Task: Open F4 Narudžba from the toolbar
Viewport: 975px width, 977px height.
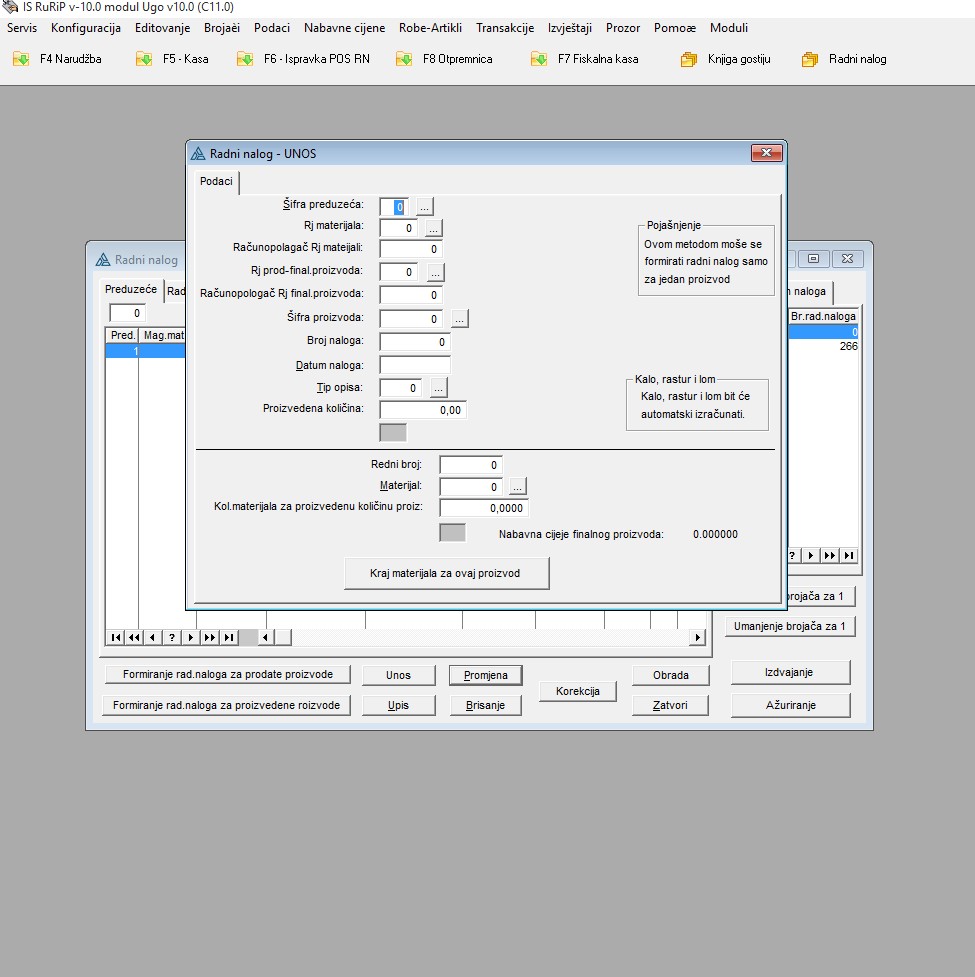Action: [x=57, y=59]
